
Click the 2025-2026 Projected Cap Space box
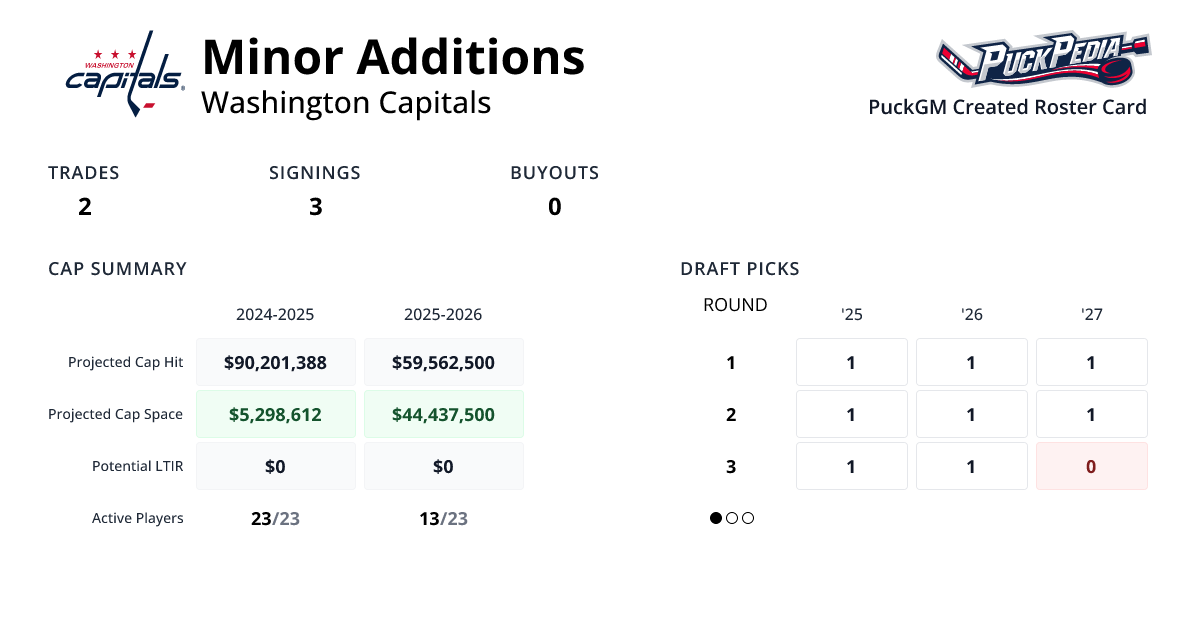443,414
